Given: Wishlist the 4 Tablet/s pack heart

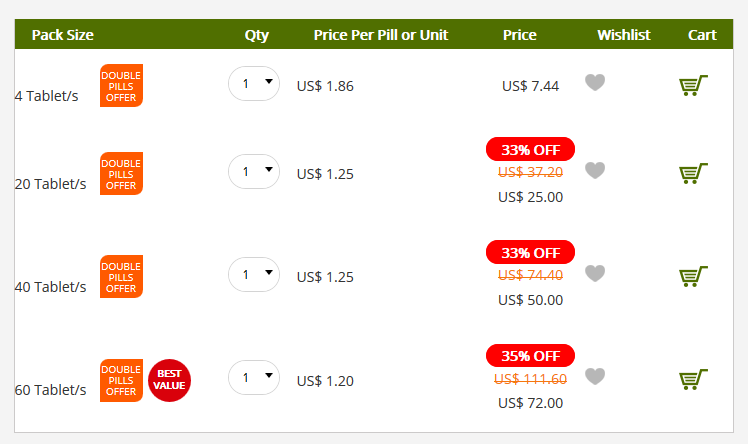Looking at the screenshot, I should [595, 83].
